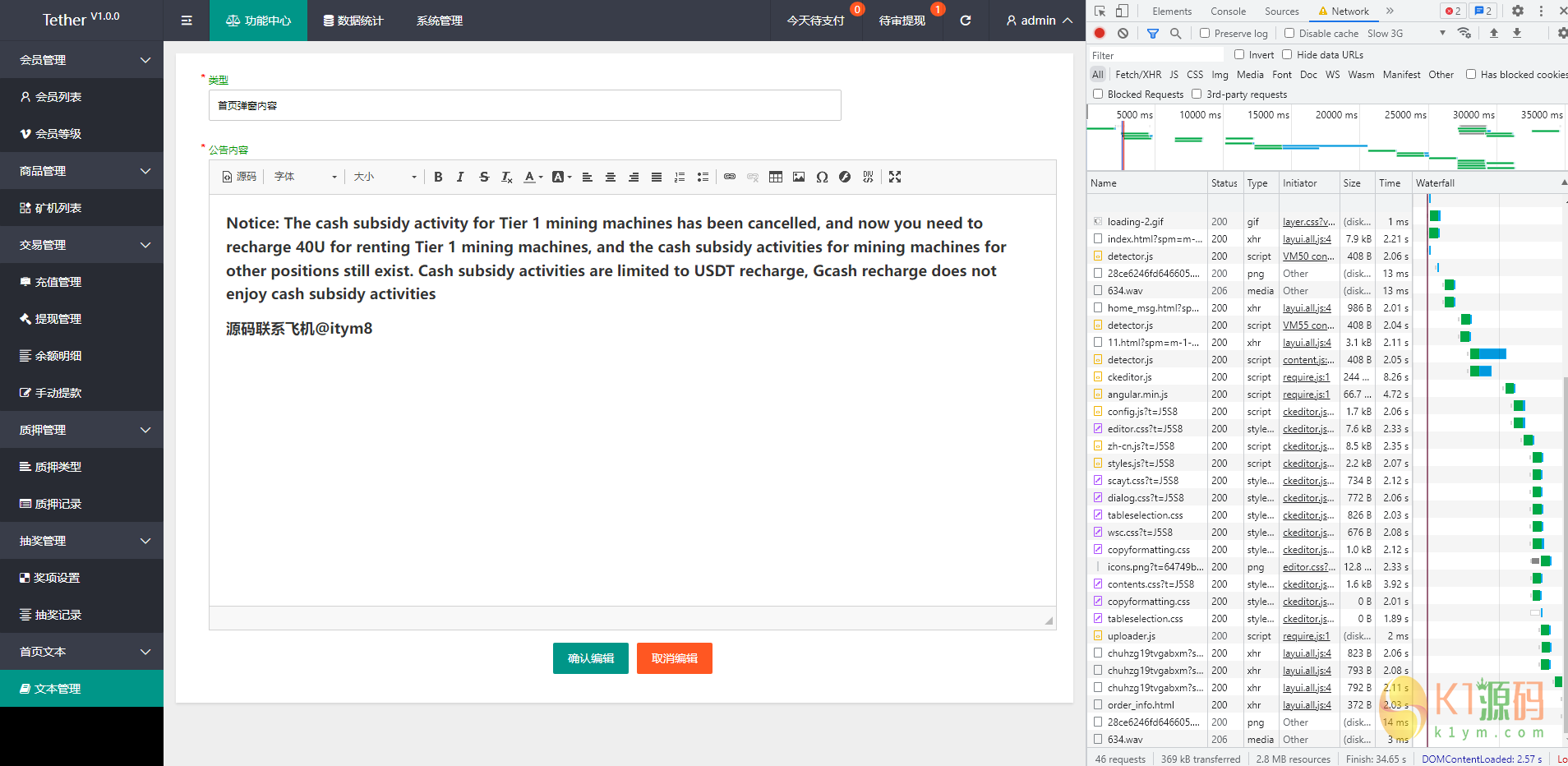Screen dimensions: 1568x766
Task: Click the 确认编辑 confirm button
Action: pos(591,658)
